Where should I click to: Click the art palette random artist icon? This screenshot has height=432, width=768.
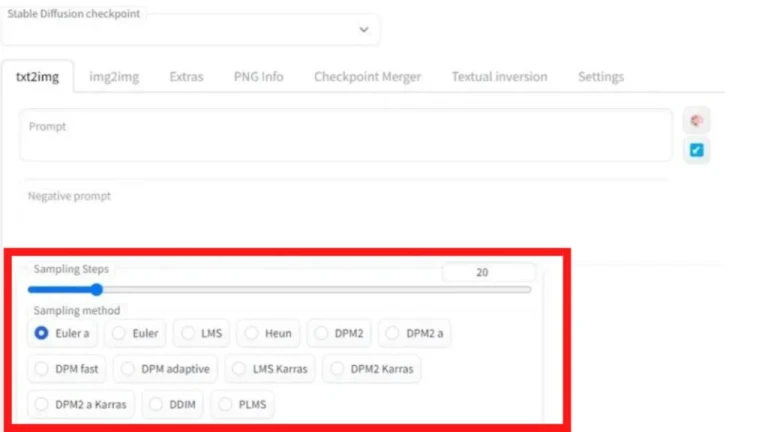pyautogui.click(x=696, y=120)
